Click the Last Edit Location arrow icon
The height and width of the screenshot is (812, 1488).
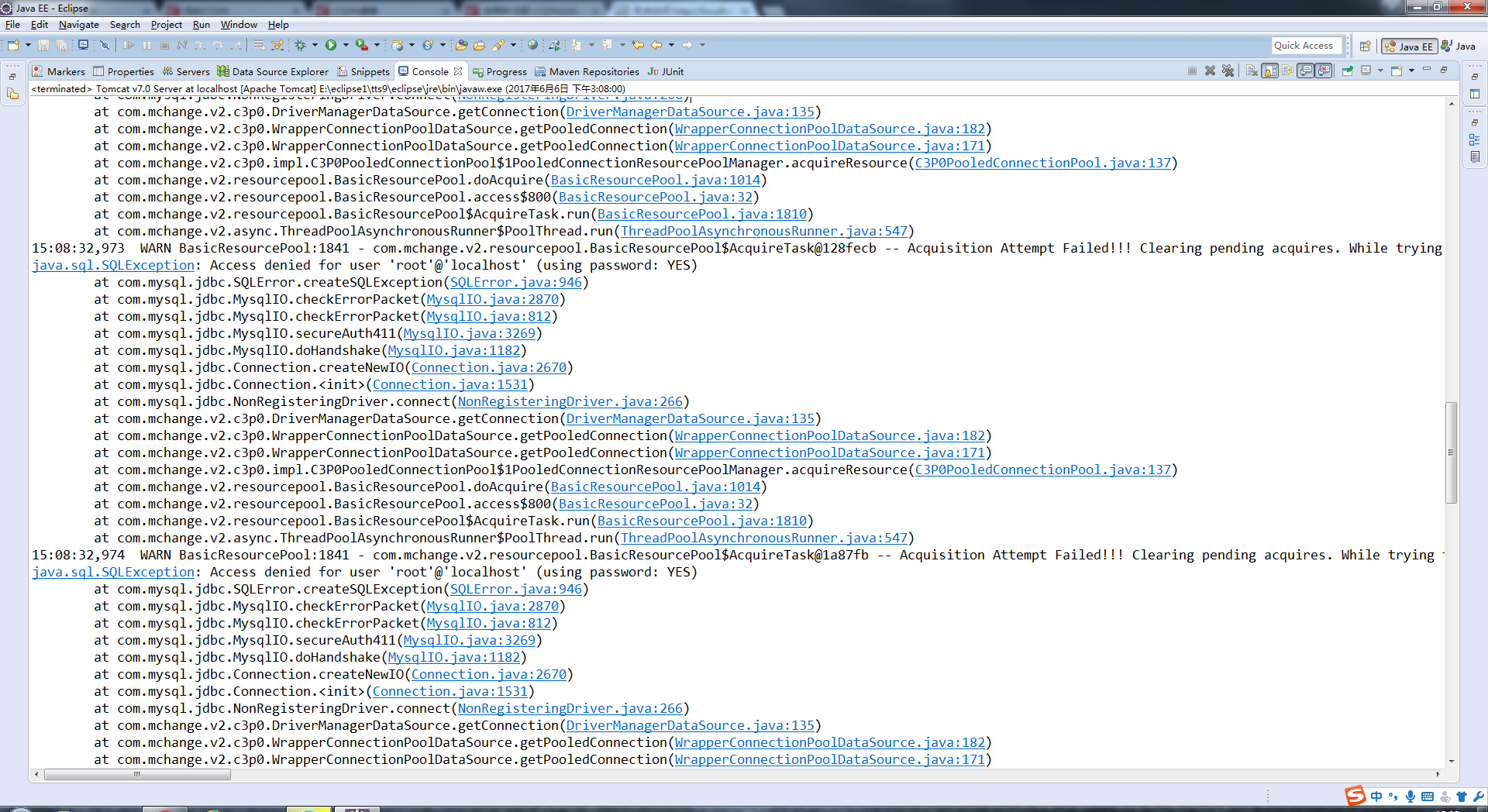(x=637, y=45)
